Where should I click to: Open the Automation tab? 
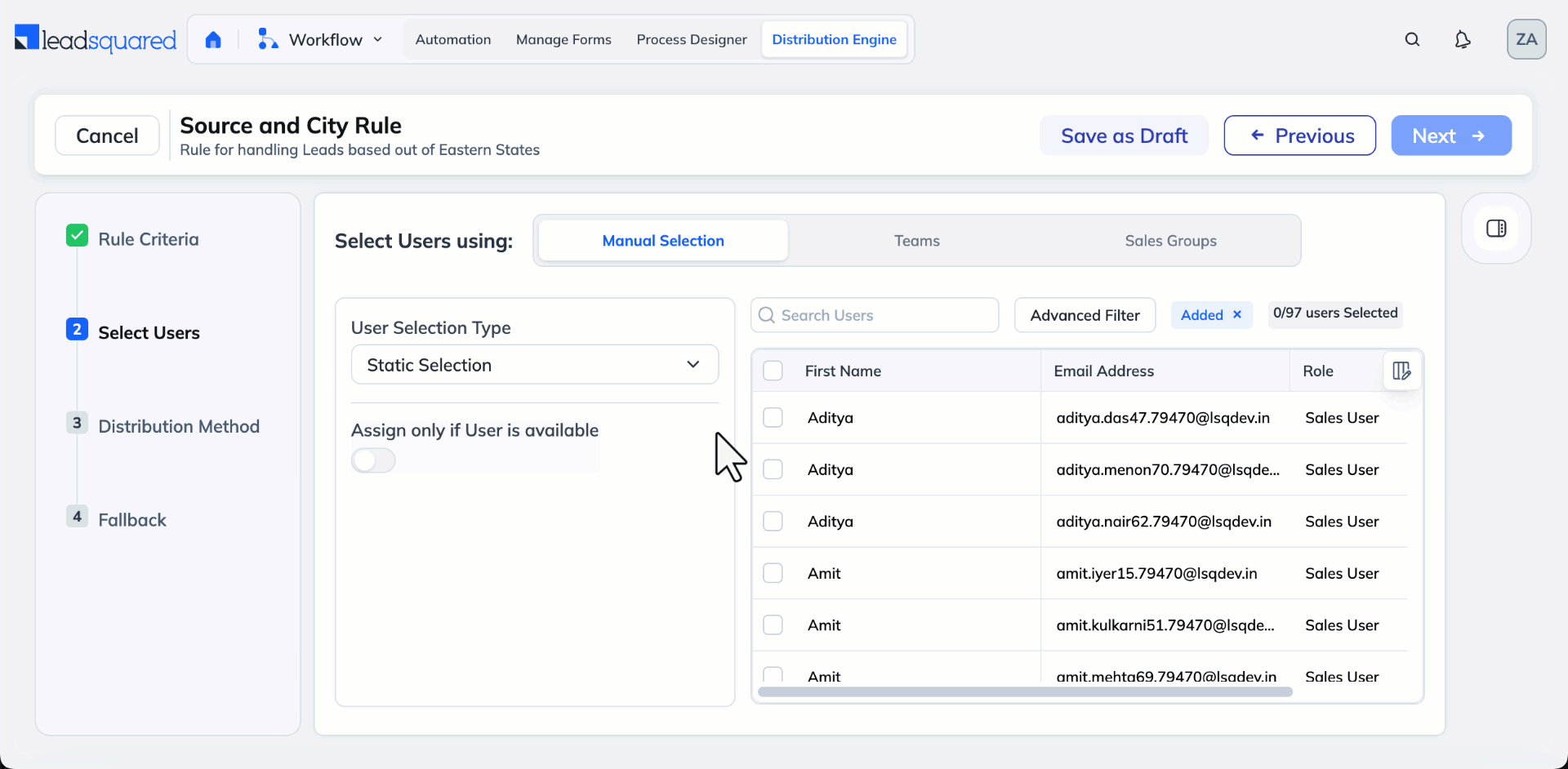[x=453, y=39]
